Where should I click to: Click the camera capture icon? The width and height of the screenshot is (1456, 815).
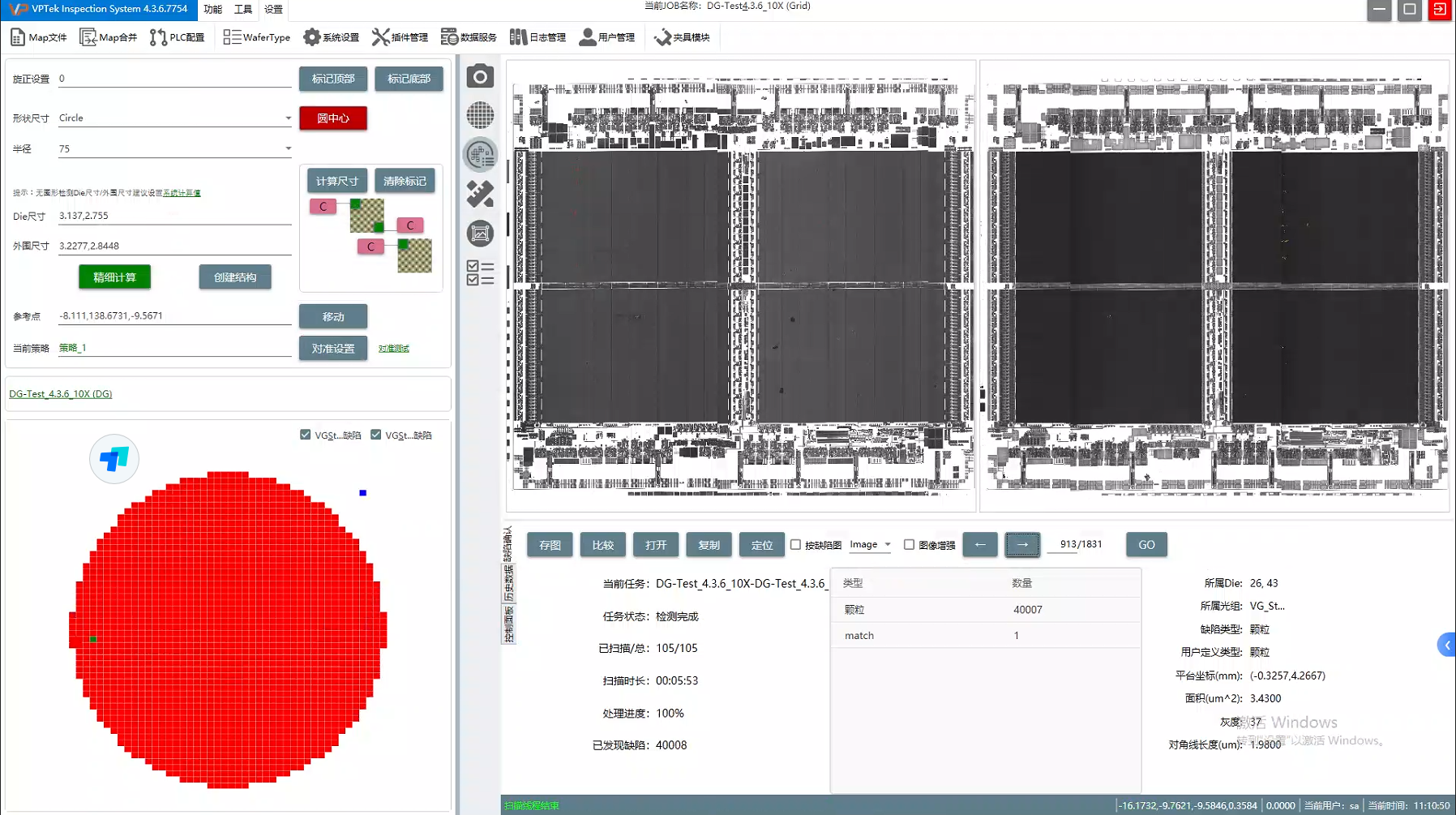480,77
